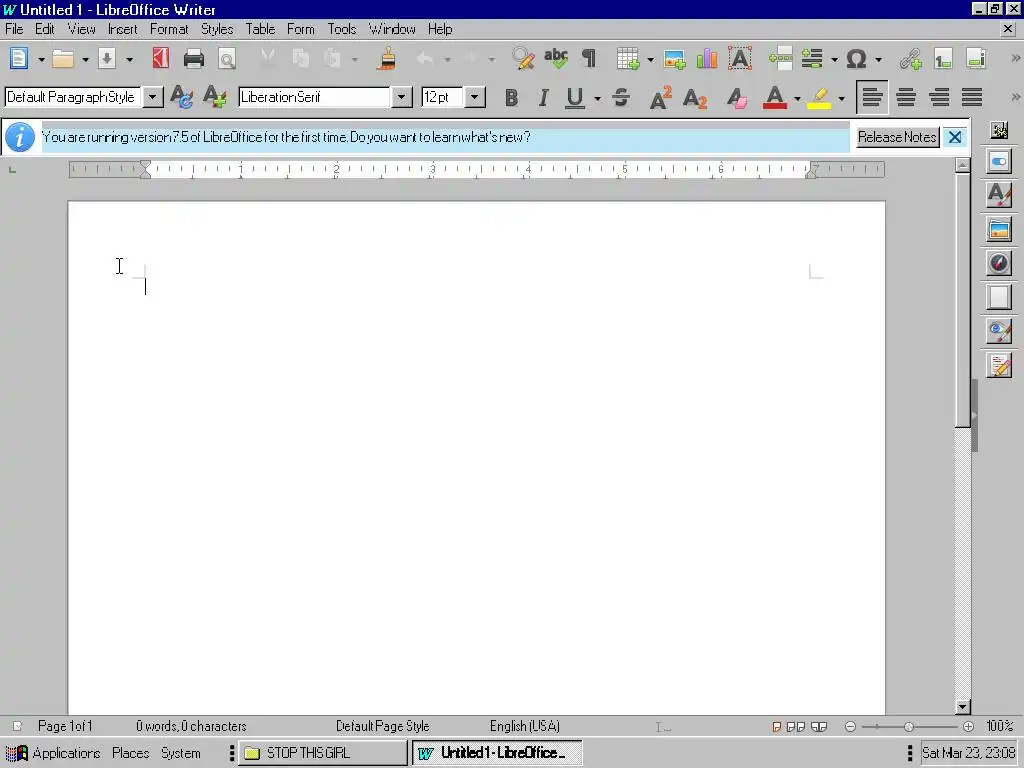
Task: Open the file Open folder icon
Action: [63, 59]
